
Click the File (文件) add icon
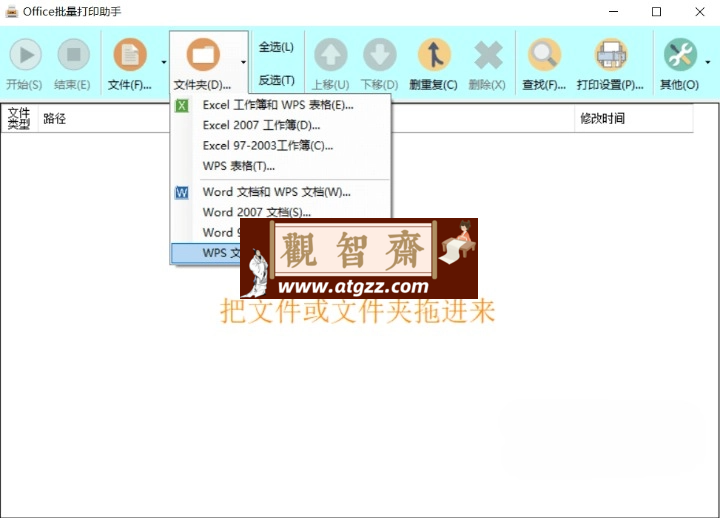(130, 55)
